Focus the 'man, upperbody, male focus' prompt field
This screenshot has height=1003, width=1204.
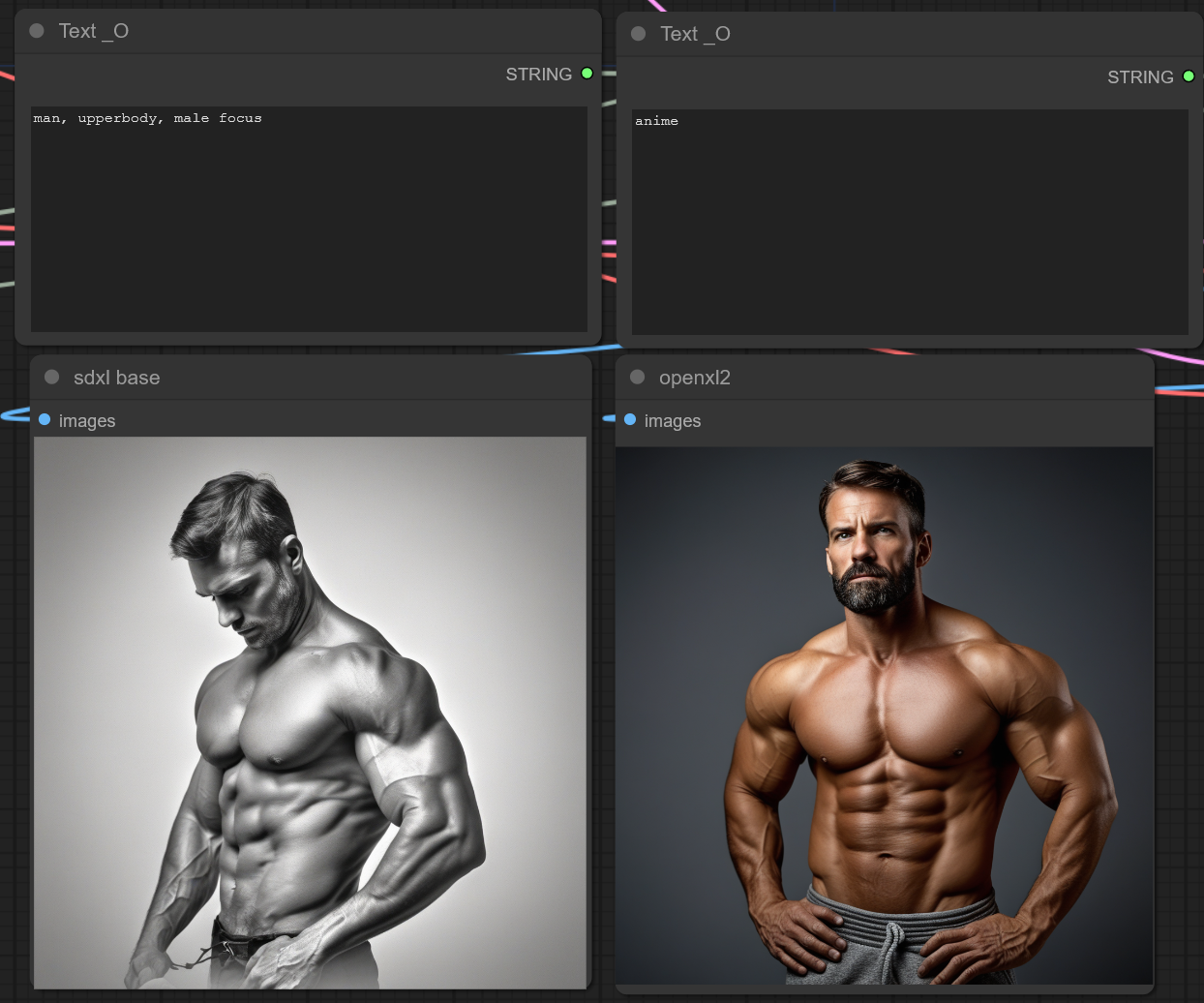pyautogui.click(x=309, y=219)
